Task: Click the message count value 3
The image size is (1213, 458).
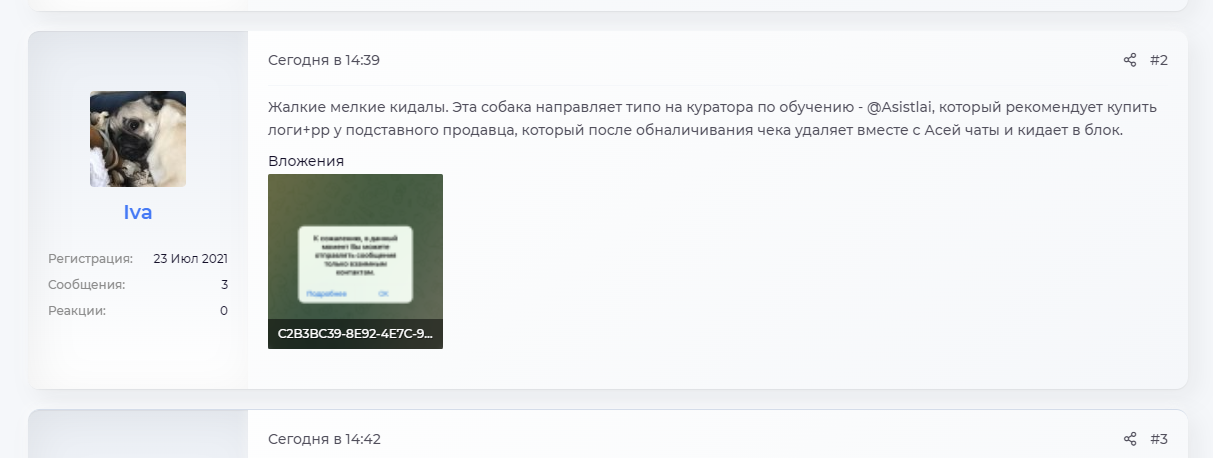Action: [x=225, y=285]
